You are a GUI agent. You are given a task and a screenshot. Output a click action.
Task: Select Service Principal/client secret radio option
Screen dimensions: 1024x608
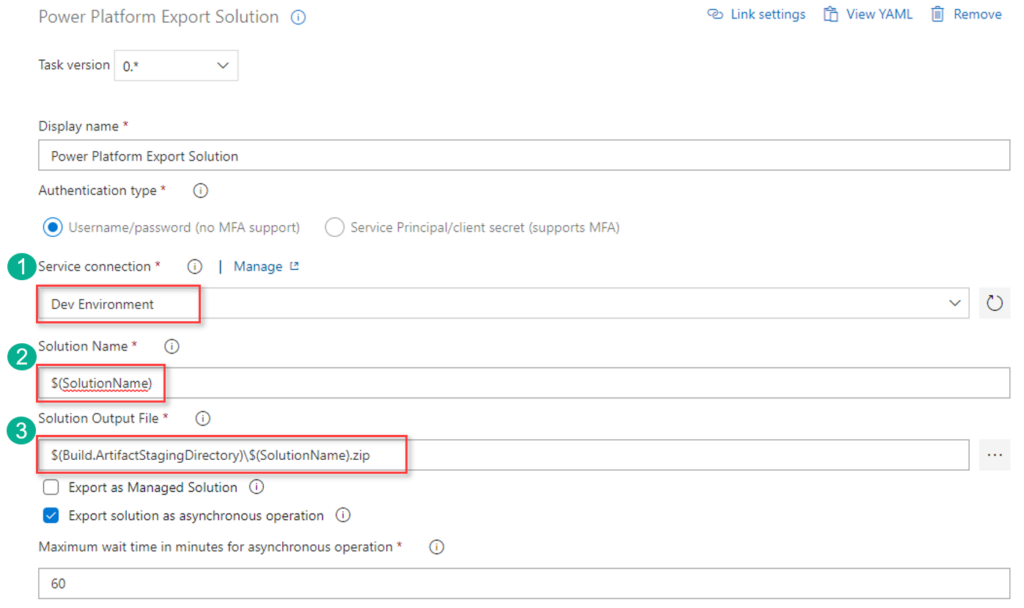click(x=334, y=227)
